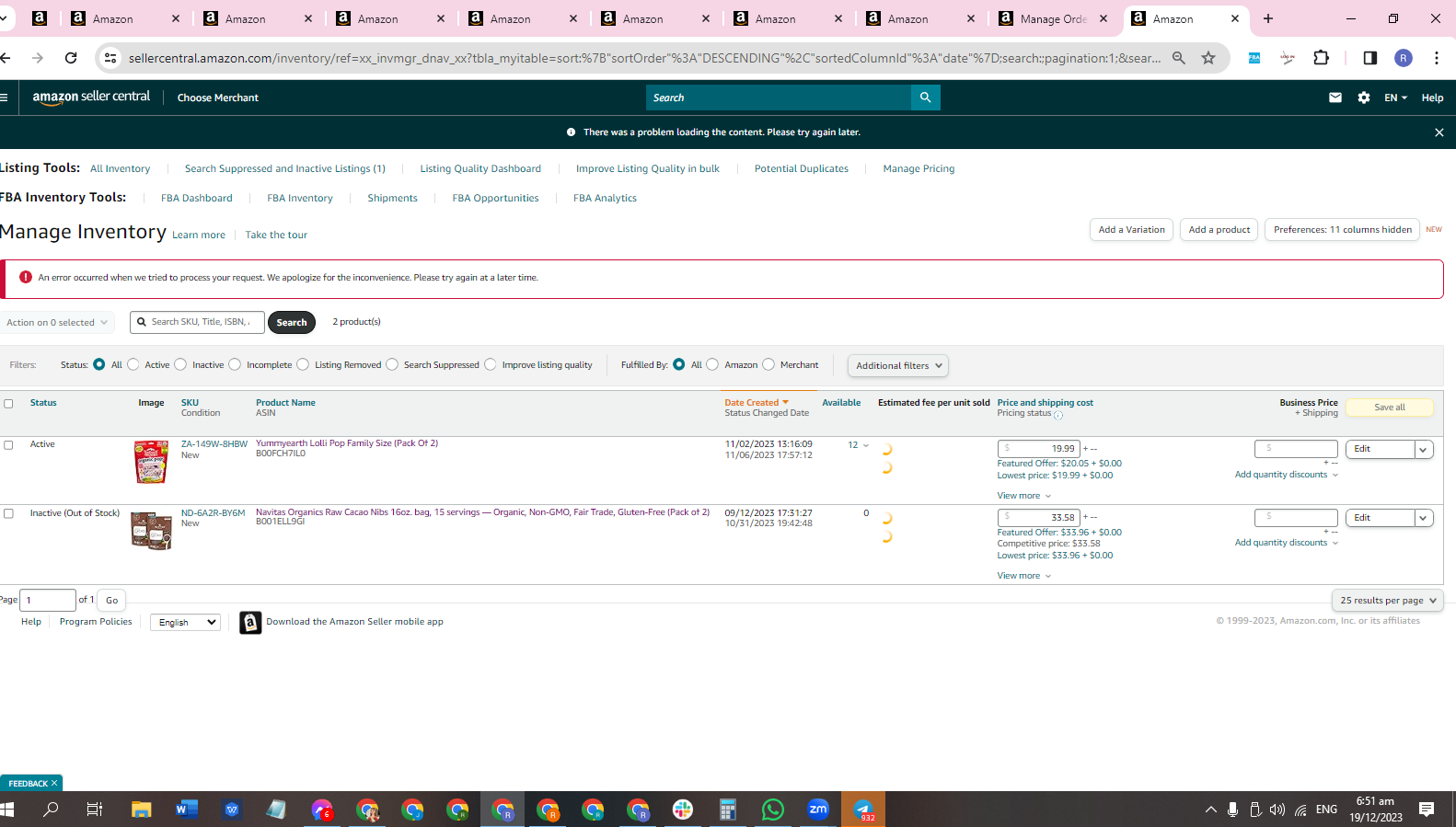Open Calculator from the taskbar
The image size is (1456, 827).
[x=728, y=810]
